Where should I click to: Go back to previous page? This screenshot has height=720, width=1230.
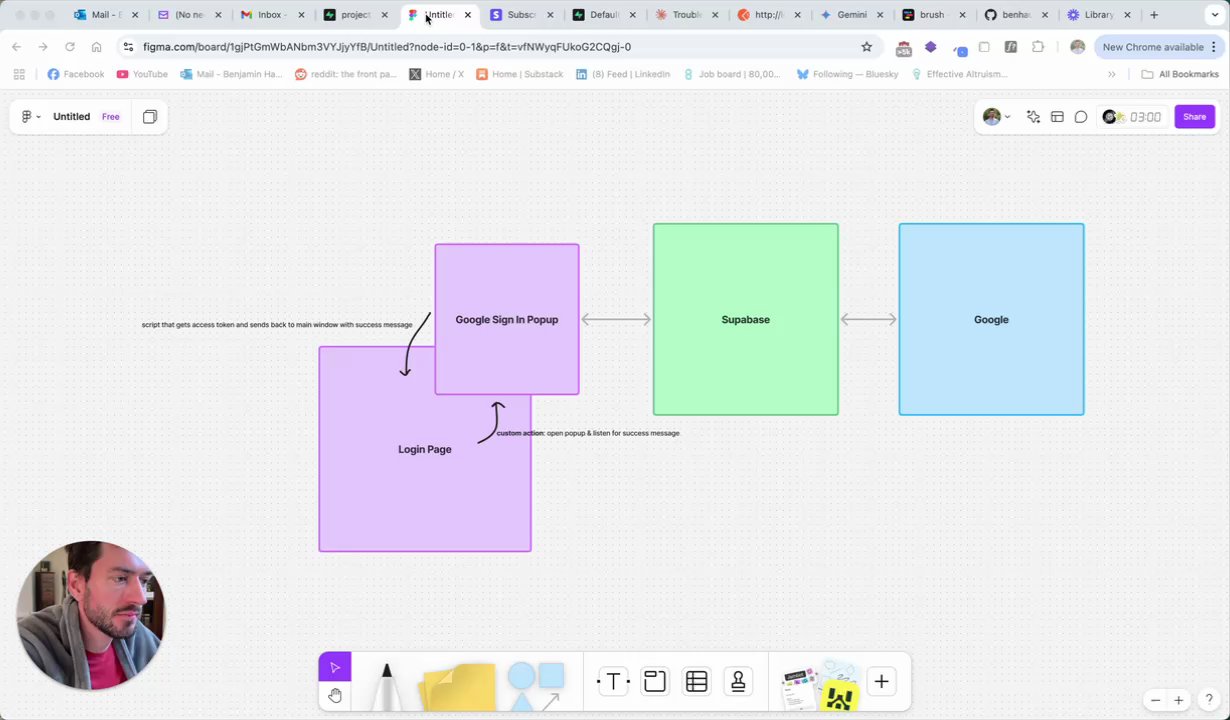coord(16,47)
